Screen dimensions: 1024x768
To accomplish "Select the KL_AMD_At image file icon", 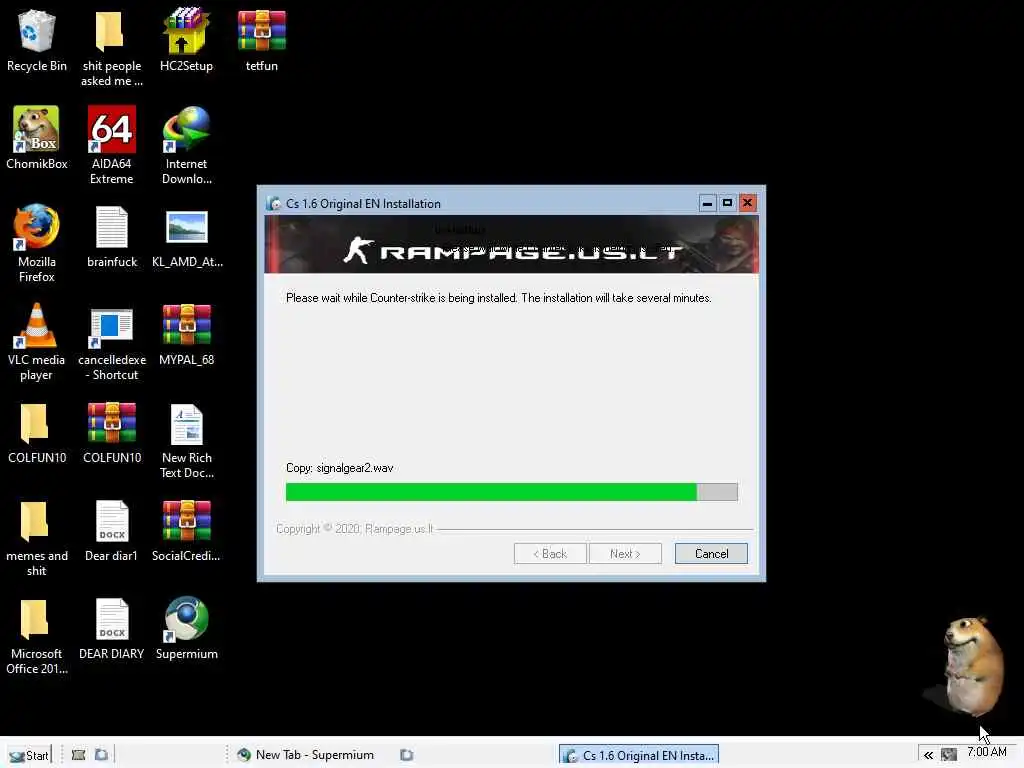I will click(x=187, y=236).
